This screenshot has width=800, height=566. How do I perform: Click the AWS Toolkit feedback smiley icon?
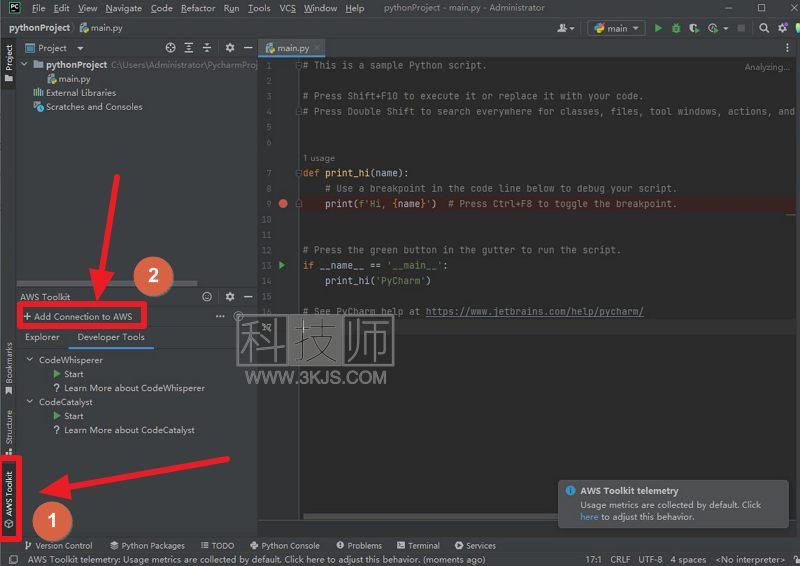(x=207, y=297)
